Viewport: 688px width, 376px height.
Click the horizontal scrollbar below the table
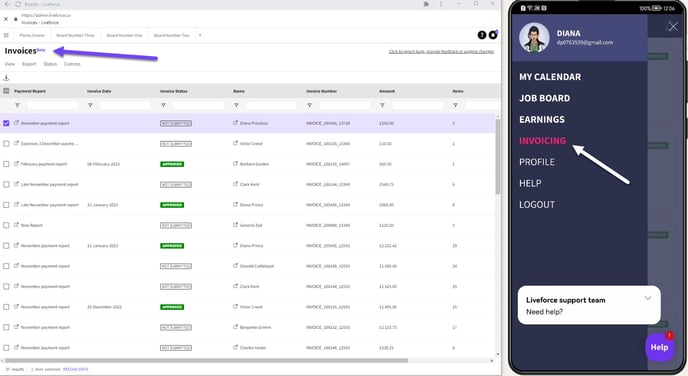coord(205,361)
